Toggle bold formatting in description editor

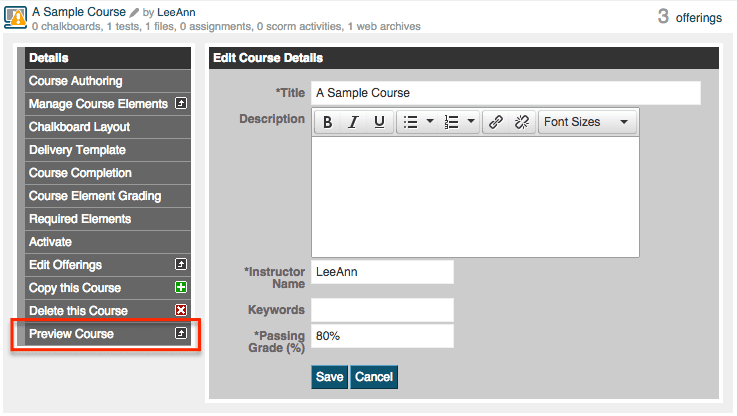coord(328,122)
